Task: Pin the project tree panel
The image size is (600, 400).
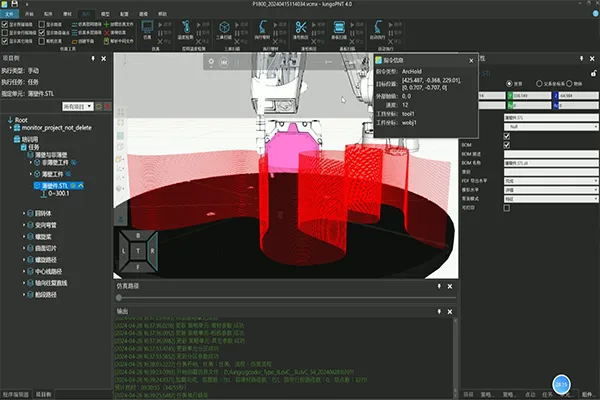Action: [x=93, y=59]
